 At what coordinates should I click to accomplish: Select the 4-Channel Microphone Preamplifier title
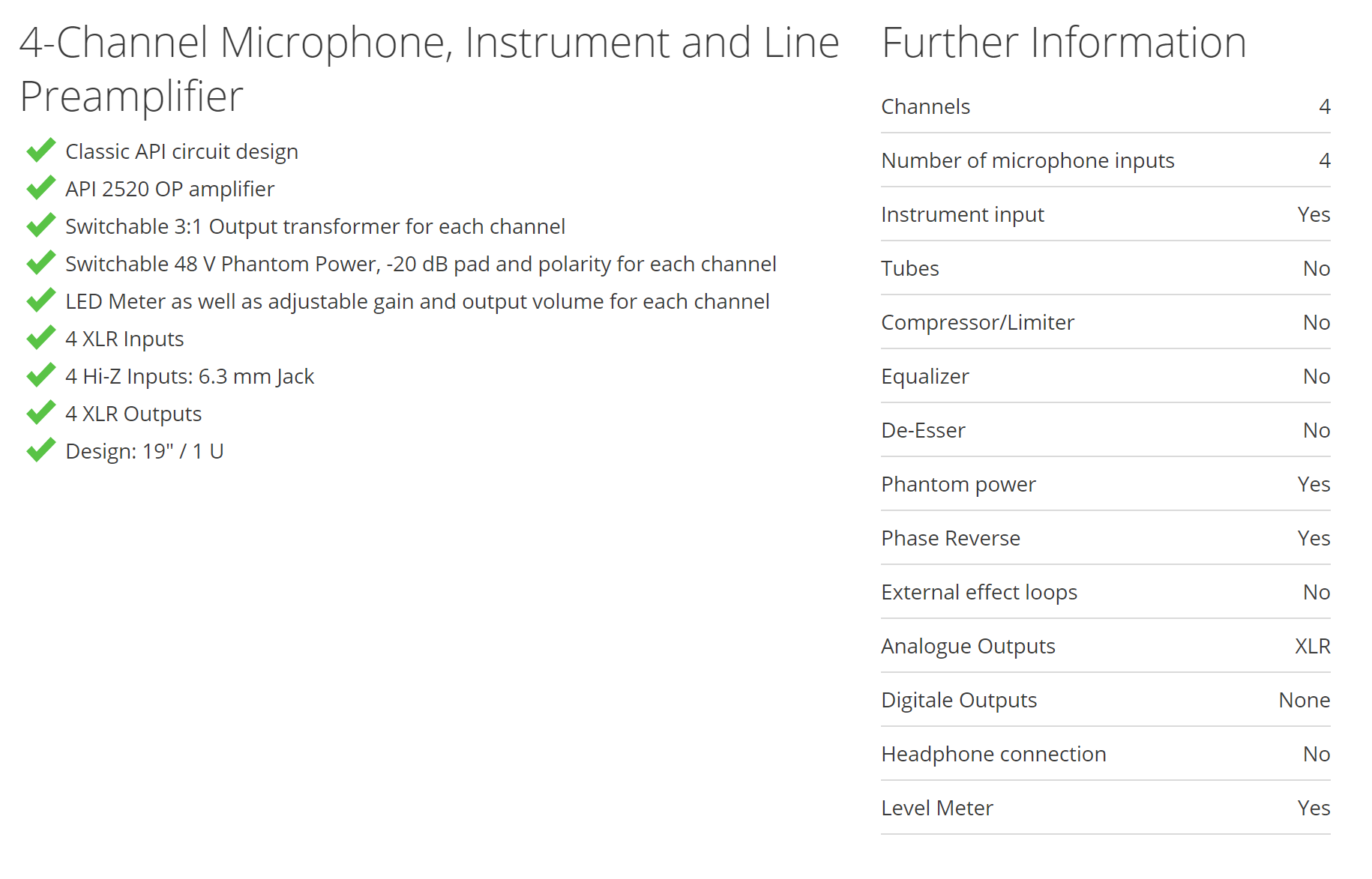click(429, 69)
